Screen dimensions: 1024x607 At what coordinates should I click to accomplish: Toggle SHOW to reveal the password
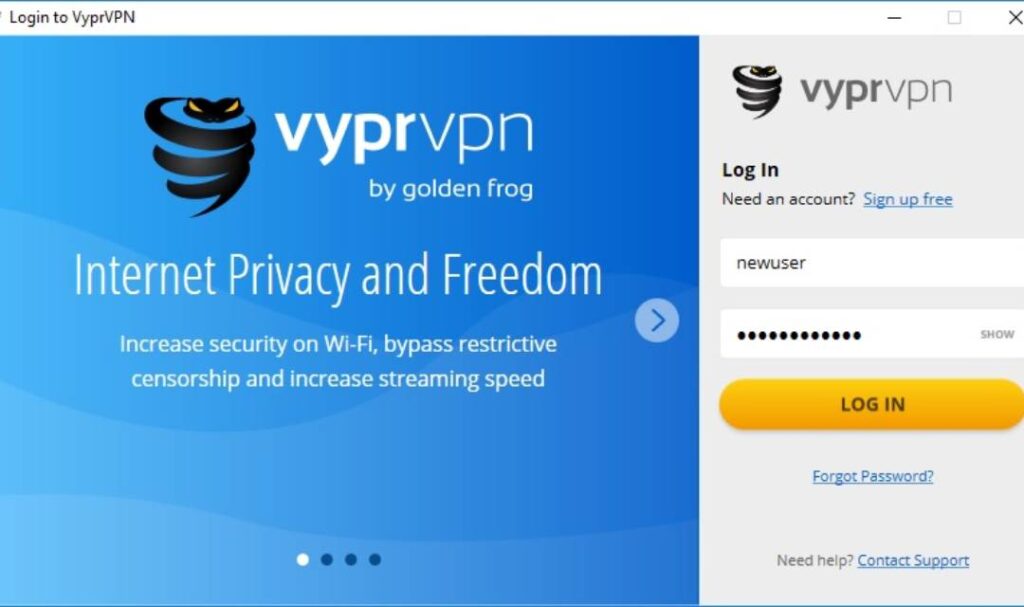(x=997, y=335)
